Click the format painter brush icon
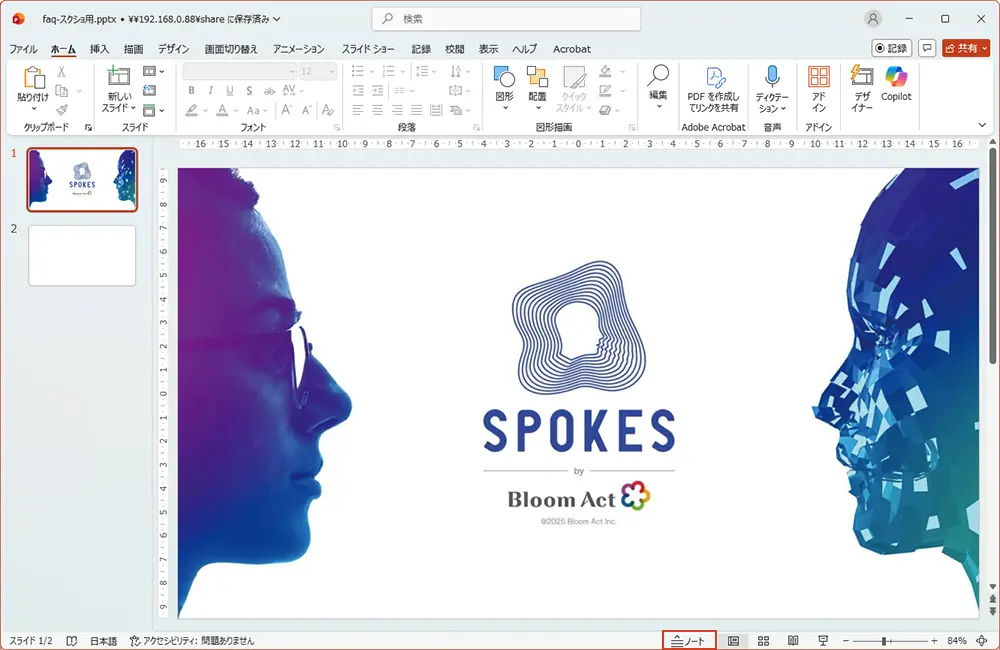 pyautogui.click(x=61, y=110)
